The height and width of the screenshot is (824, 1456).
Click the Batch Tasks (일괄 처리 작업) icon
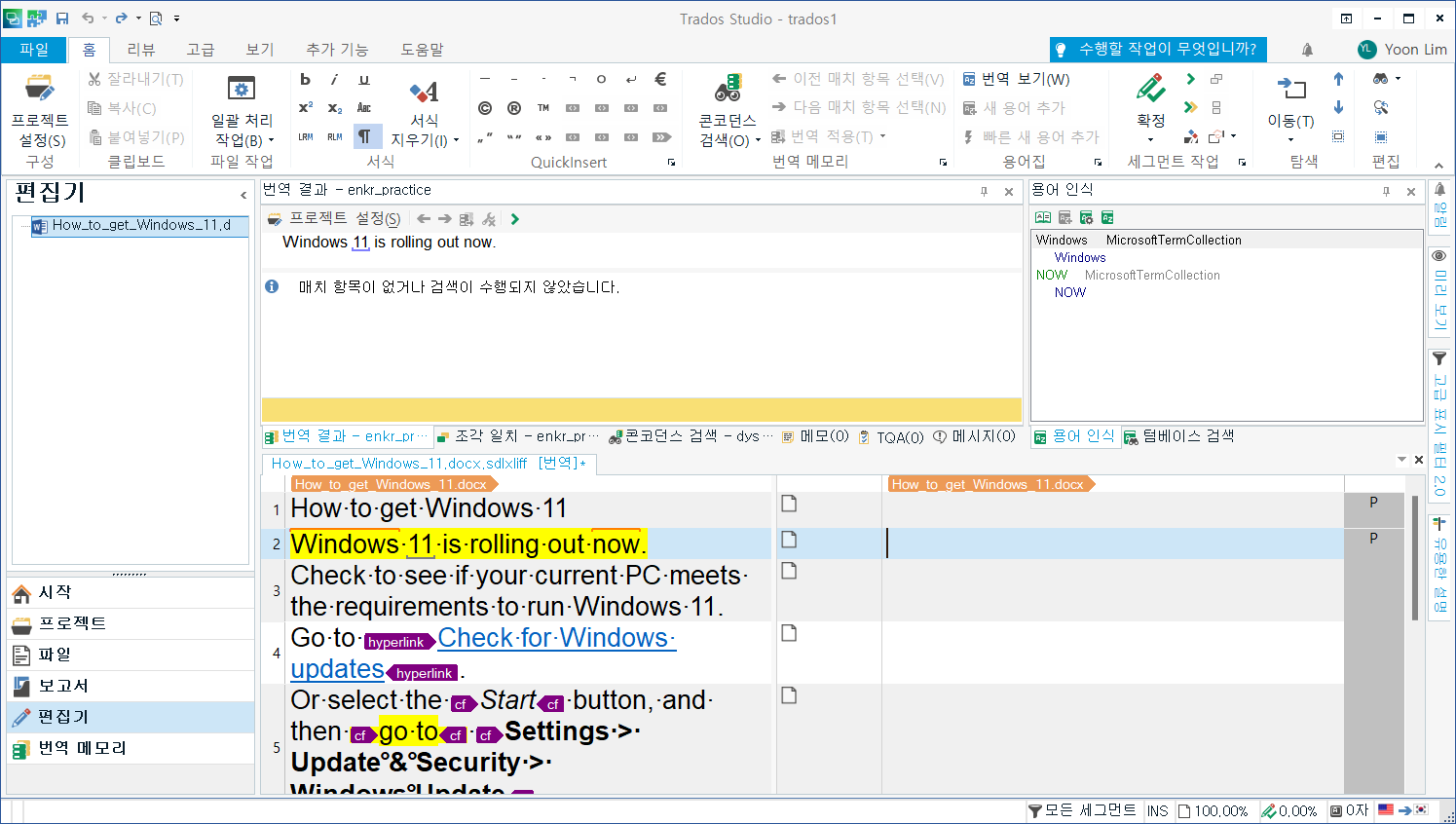click(241, 89)
